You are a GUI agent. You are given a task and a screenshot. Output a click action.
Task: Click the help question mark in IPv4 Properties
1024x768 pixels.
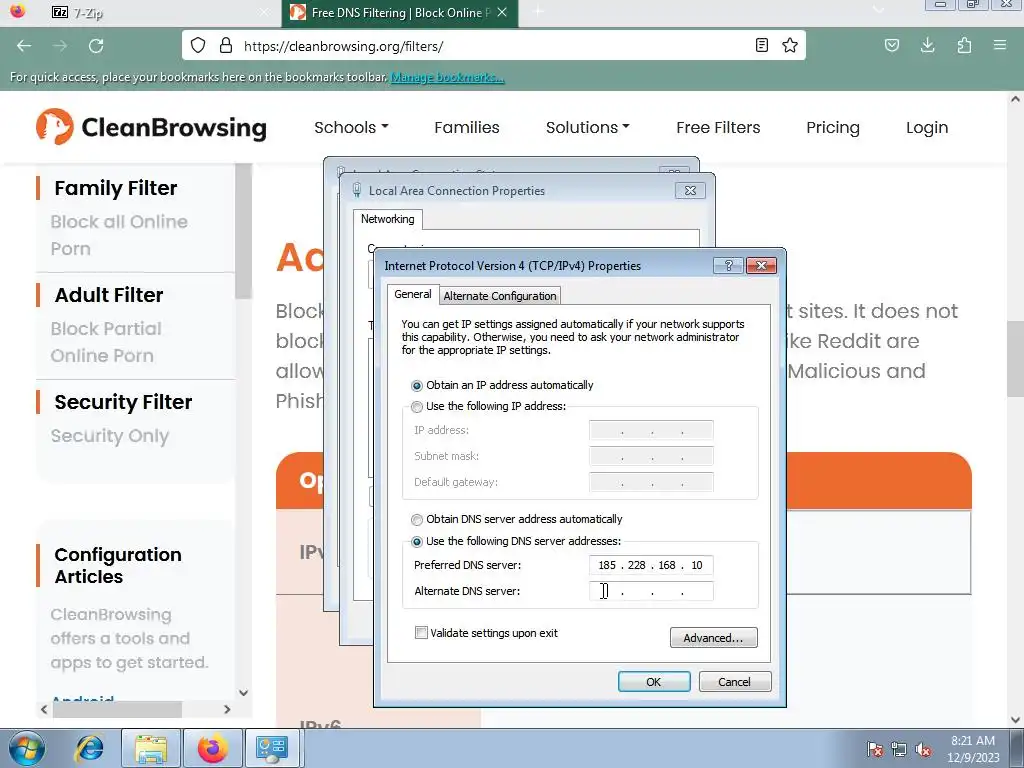click(x=728, y=265)
